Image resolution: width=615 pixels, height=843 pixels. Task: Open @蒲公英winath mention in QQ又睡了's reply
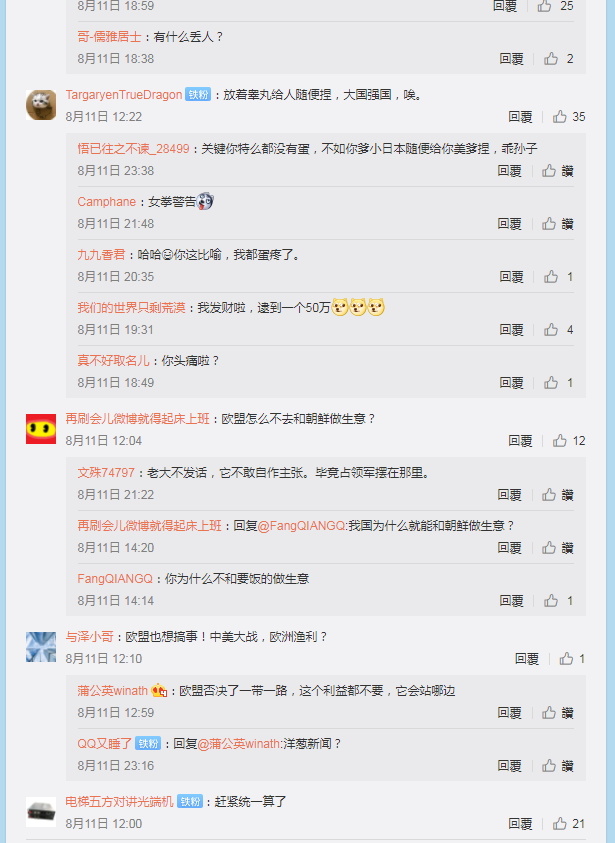tap(239, 744)
